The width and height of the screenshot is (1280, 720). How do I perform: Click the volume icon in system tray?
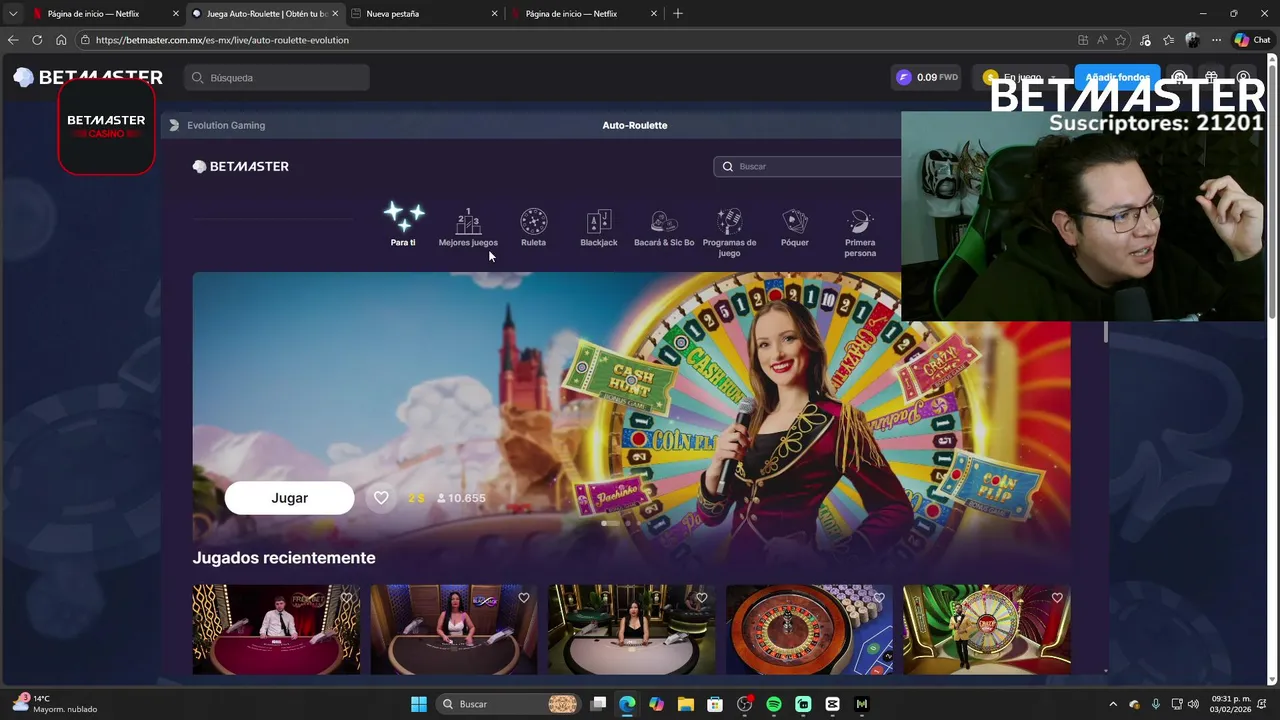[1193, 704]
